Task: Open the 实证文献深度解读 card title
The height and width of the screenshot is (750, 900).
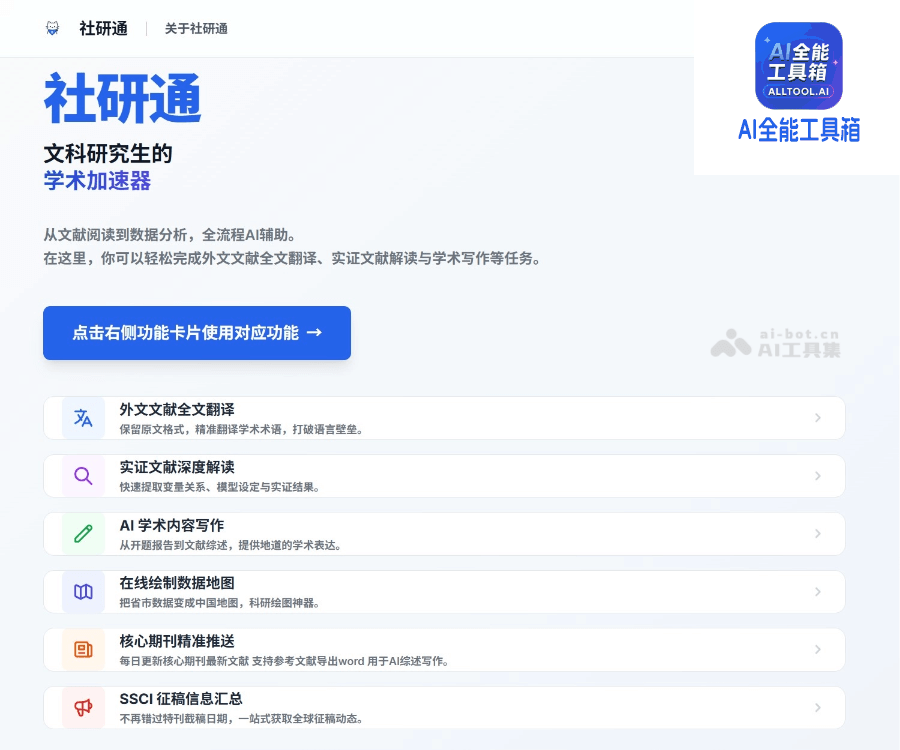Action: point(177,467)
